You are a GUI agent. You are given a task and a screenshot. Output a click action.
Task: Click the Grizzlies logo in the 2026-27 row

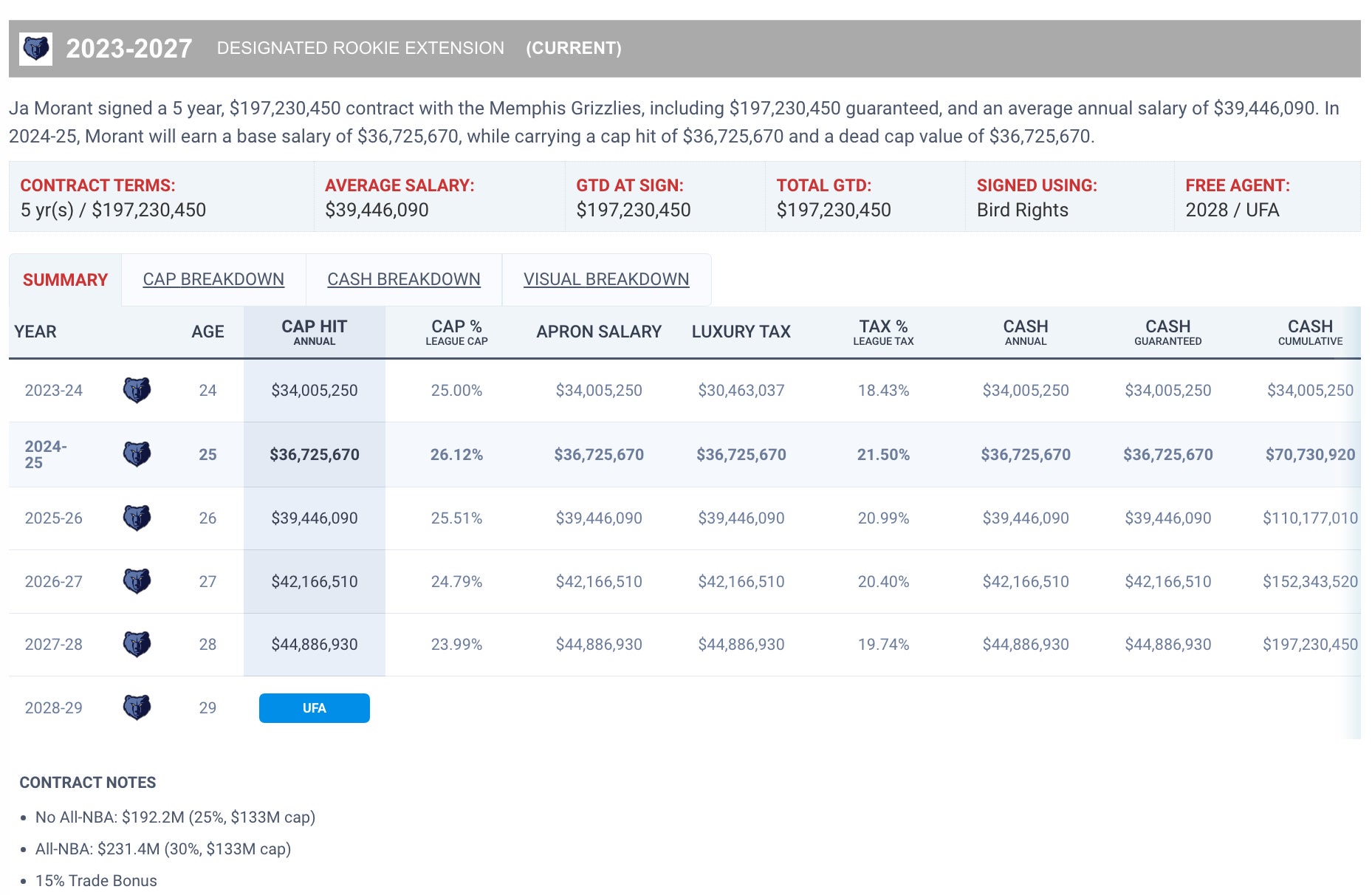pos(137,581)
